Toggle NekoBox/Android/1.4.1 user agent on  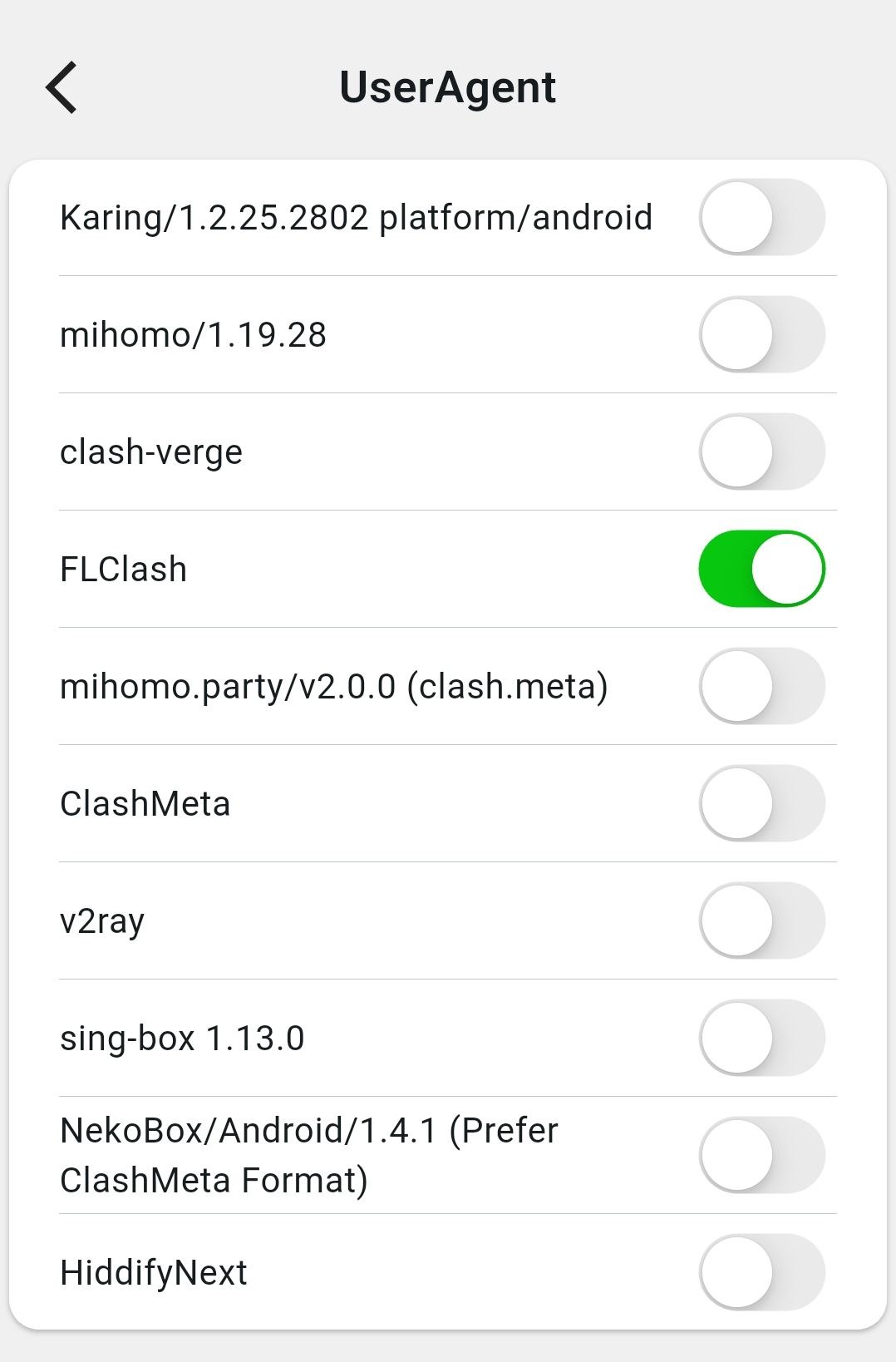click(761, 1155)
